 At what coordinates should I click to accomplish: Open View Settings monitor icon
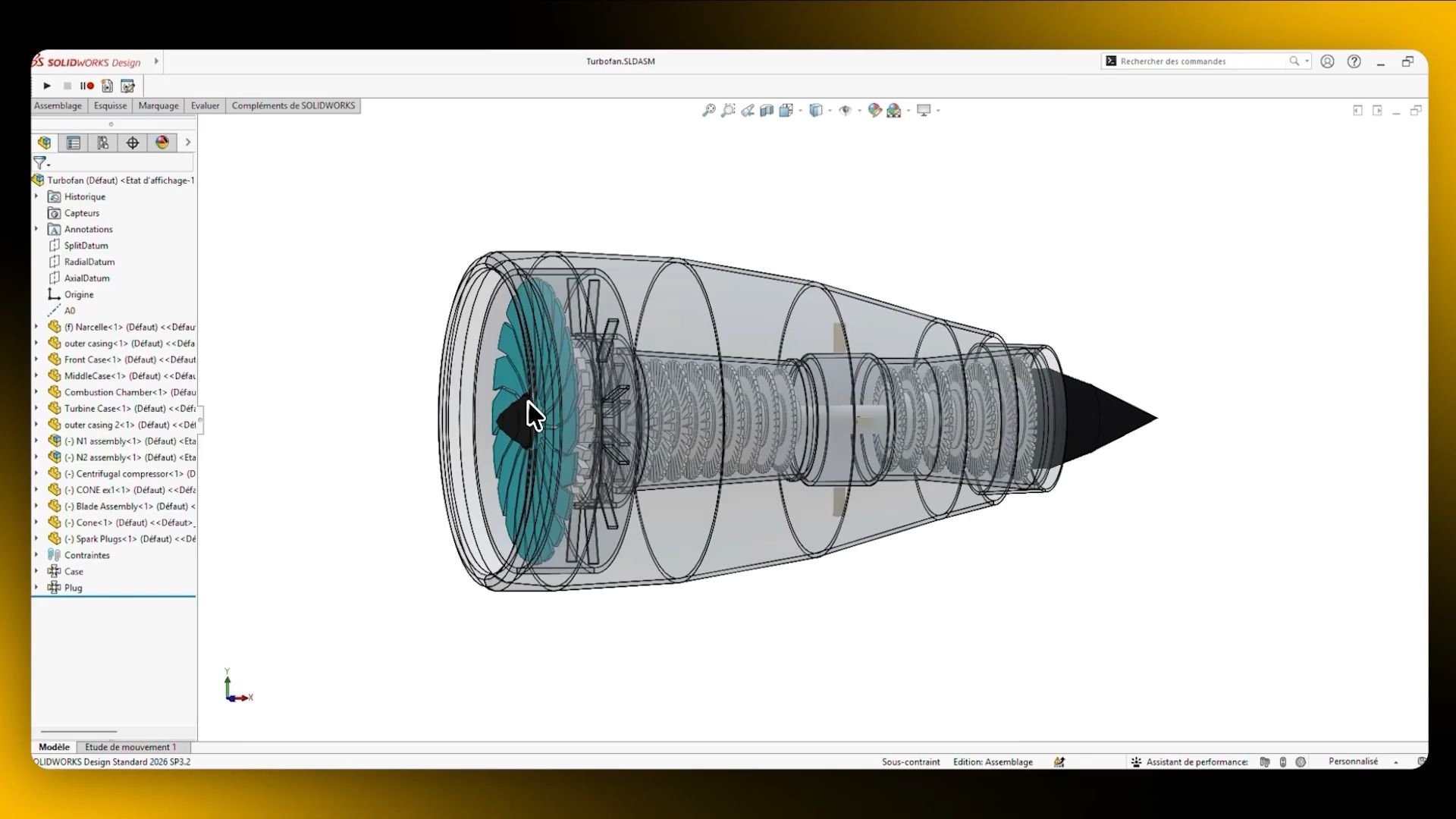point(924,111)
